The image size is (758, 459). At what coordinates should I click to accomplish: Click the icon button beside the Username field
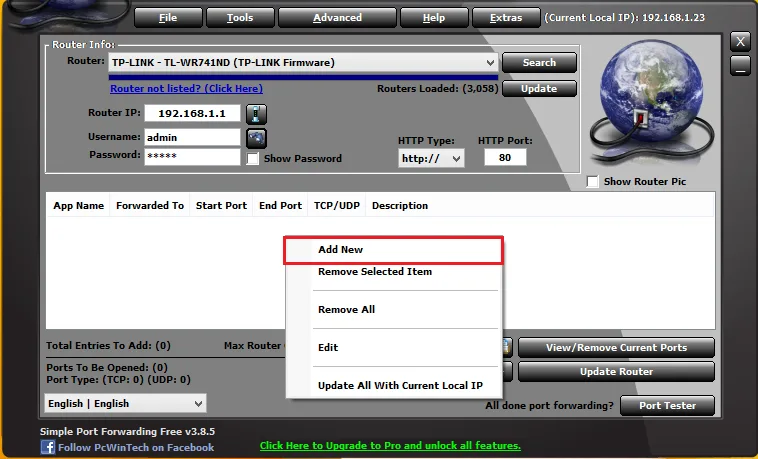tap(256, 138)
